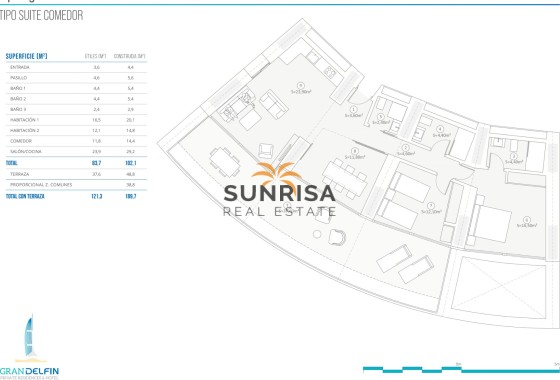Click room marker 7 in twin bedroom
Screen dimensions: 560x380
pos(431,206)
